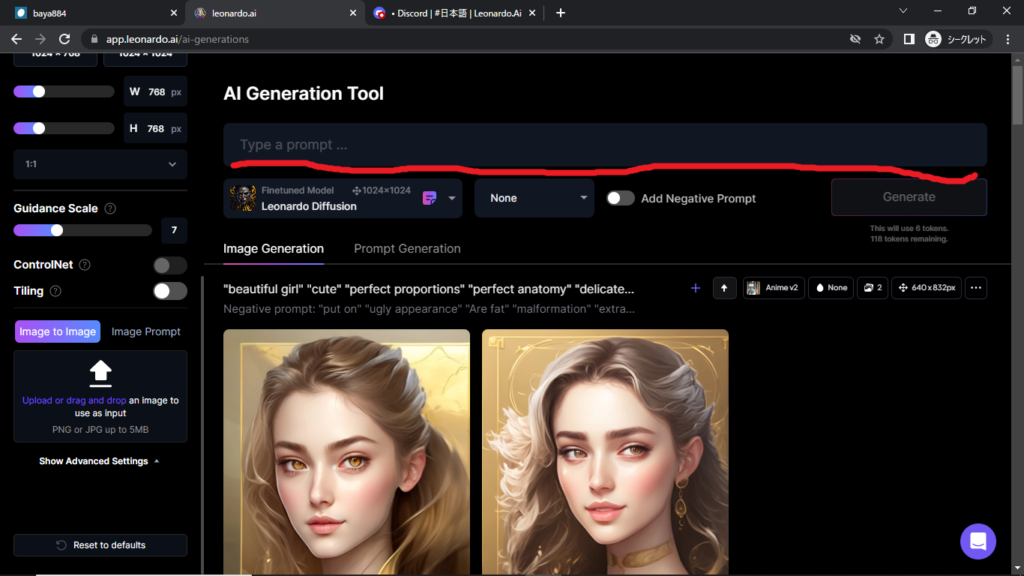Click the Guidance Scale slider handle
The height and width of the screenshot is (576, 1024).
(57, 230)
